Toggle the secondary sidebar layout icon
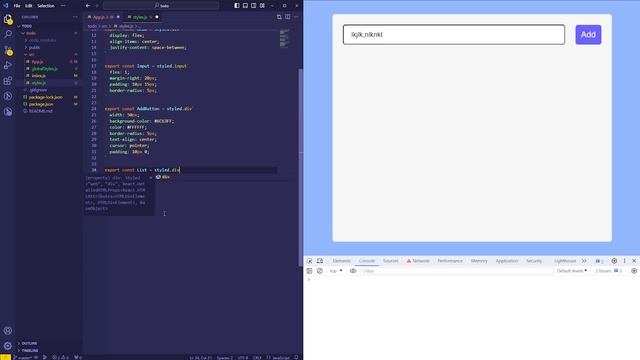640x360 pixels. click(x=254, y=6)
